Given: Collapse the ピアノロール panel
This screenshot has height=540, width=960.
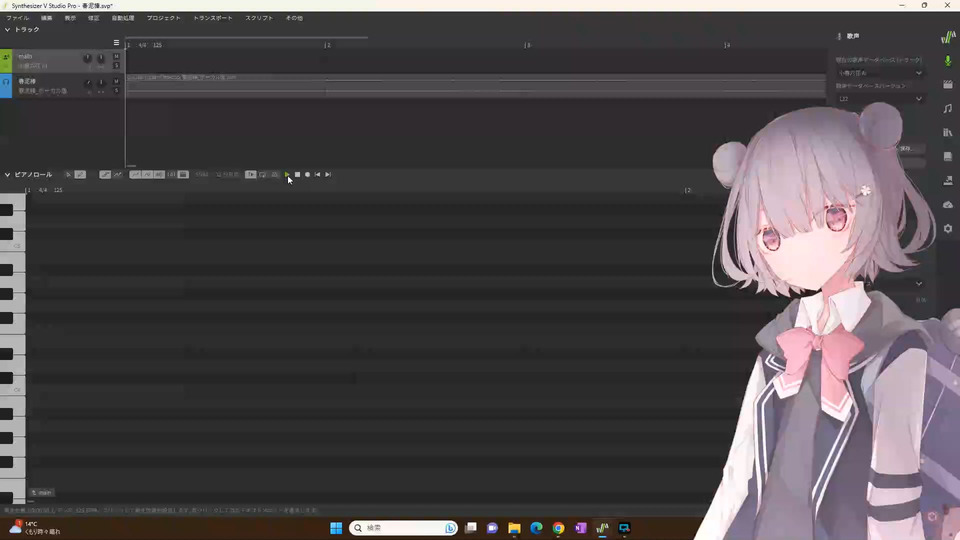Looking at the screenshot, I should (7, 174).
